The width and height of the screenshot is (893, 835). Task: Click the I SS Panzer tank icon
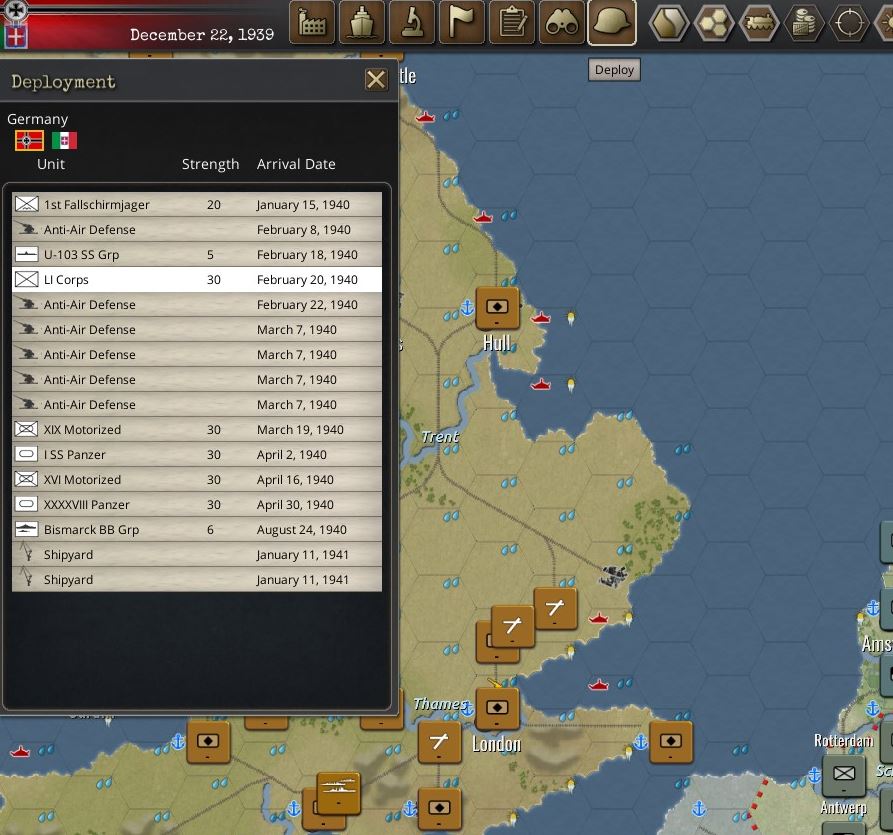coord(26,454)
